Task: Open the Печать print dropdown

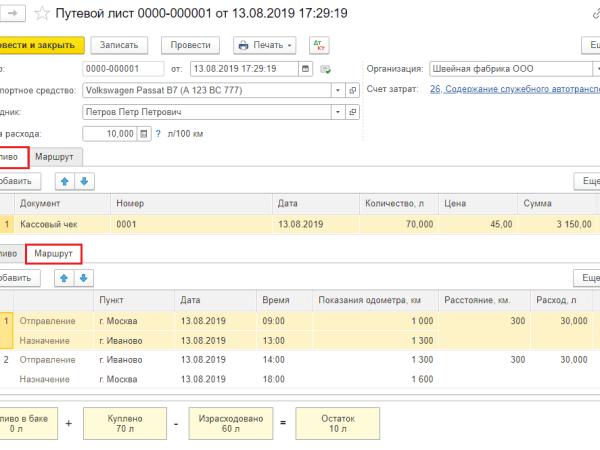Action: click(x=264, y=46)
